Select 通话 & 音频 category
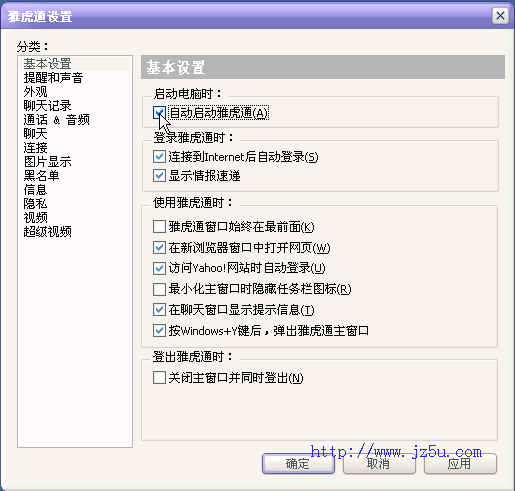 (56, 120)
